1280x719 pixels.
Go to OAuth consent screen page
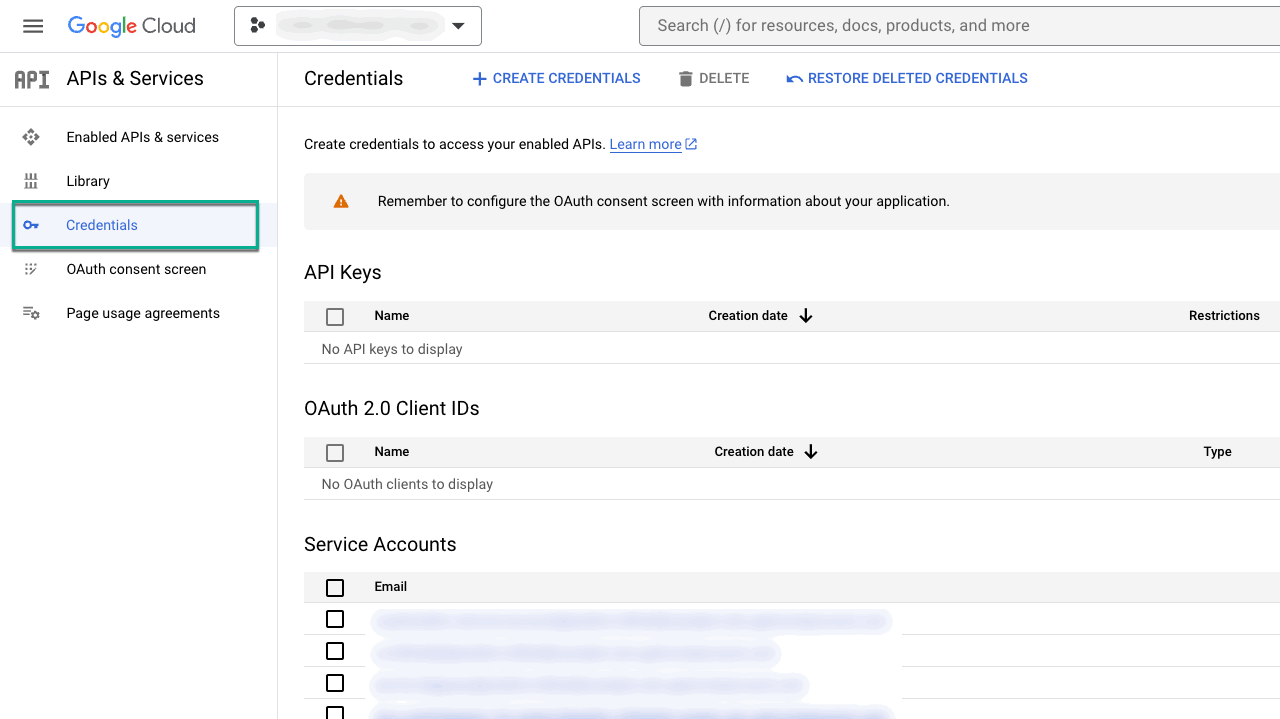136,269
